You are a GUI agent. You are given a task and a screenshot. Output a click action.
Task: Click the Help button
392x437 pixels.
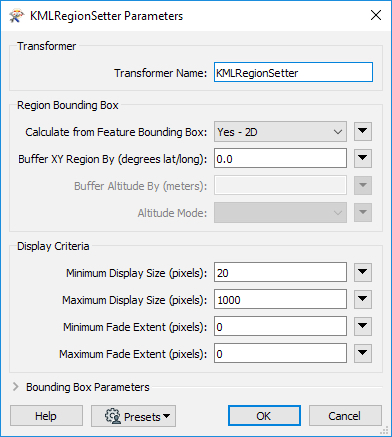click(x=46, y=416)
